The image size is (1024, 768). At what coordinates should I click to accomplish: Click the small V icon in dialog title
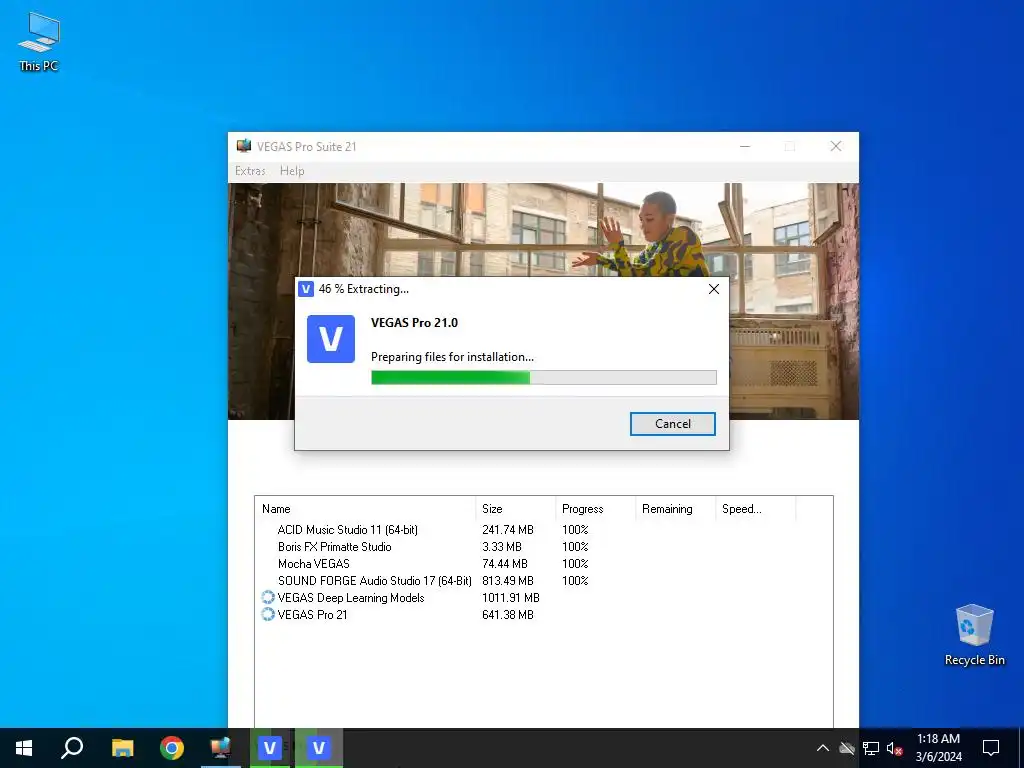click(x=306, y=289)
